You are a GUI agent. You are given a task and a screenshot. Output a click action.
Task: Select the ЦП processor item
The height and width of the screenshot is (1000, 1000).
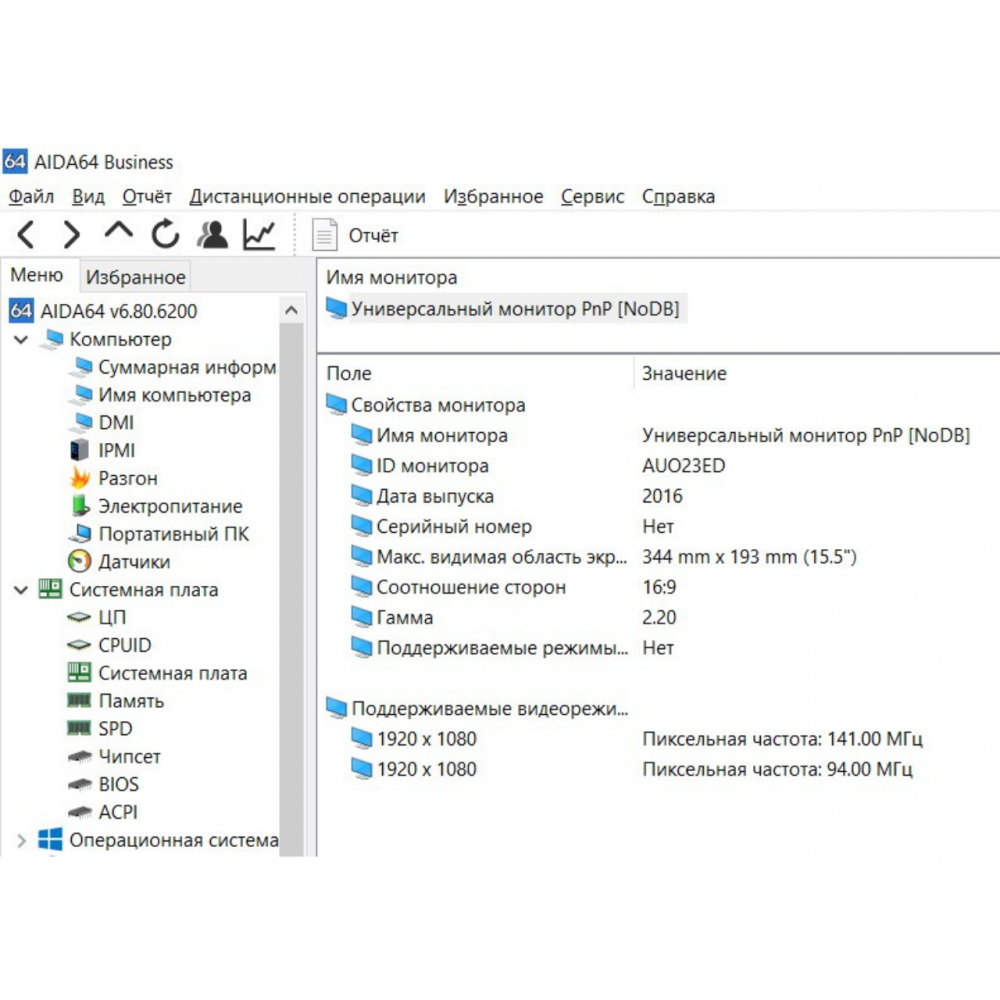pos(97,617)
